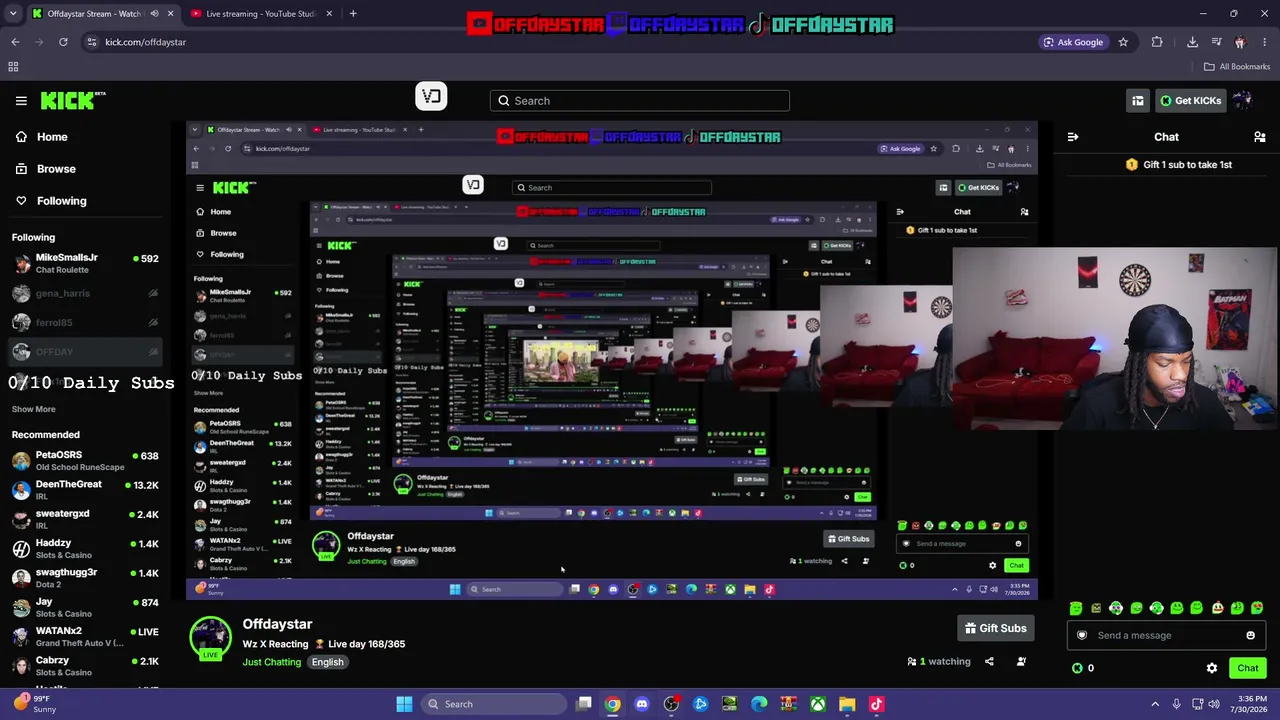This screenshot has height=720, width=1280.
Task: Open Cabrzy recommended channel
Action: click(x=85, y=666)
